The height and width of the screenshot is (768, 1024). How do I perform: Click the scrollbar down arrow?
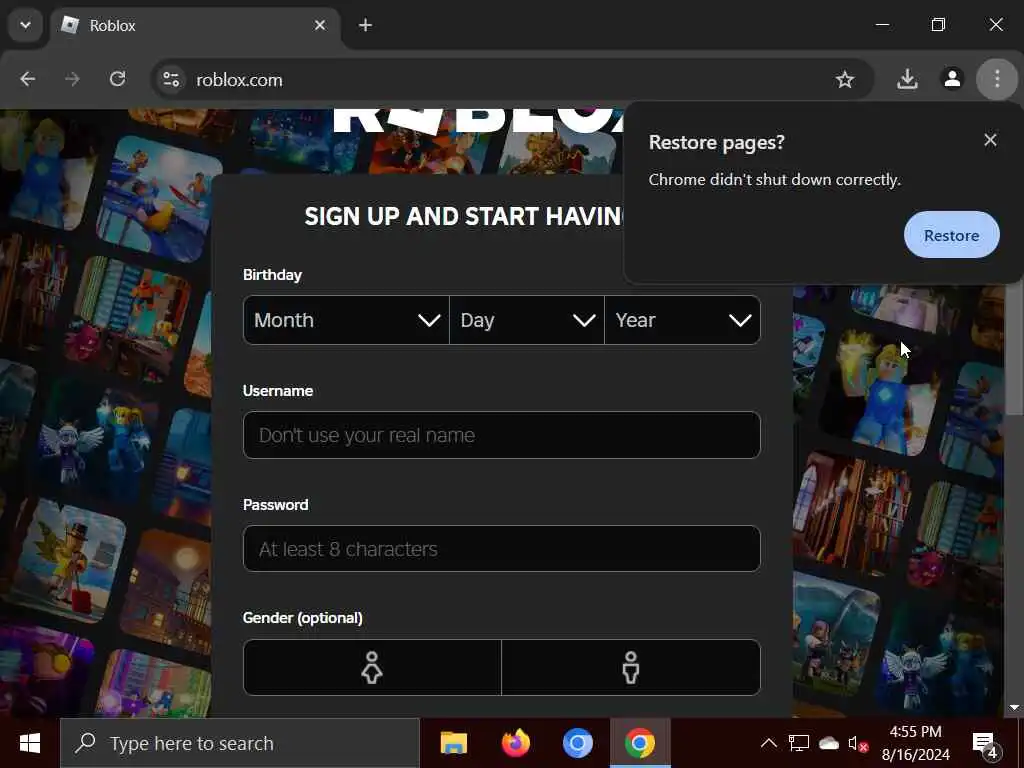coord(1014,708)
